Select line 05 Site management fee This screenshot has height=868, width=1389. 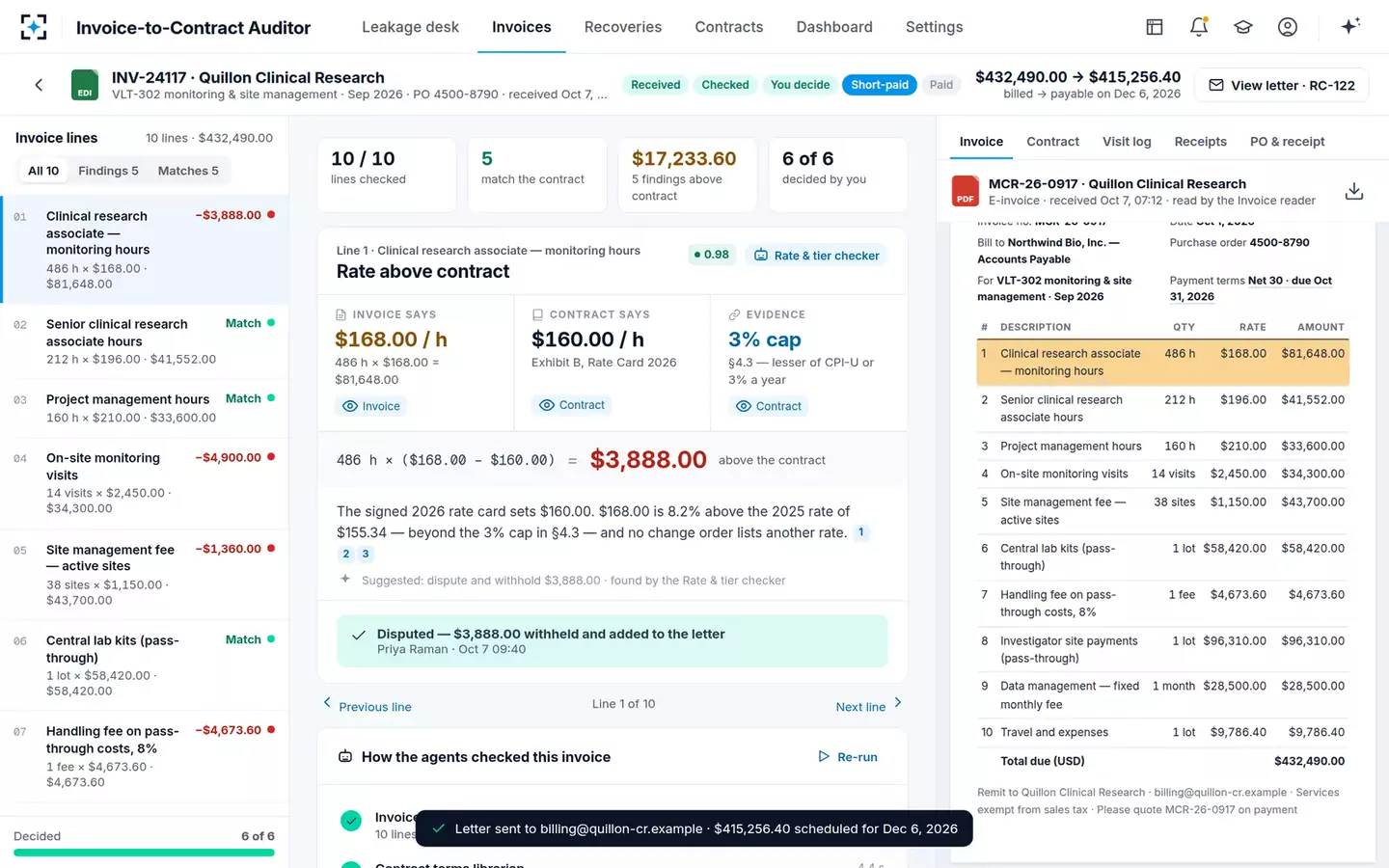coord(144,575)
